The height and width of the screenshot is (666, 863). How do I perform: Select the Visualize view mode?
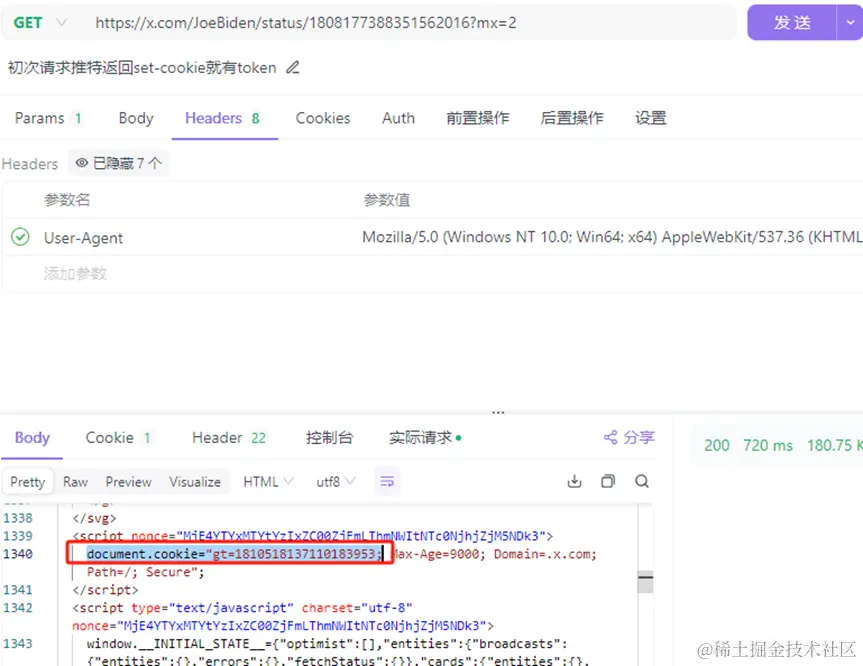coord(195,482)
